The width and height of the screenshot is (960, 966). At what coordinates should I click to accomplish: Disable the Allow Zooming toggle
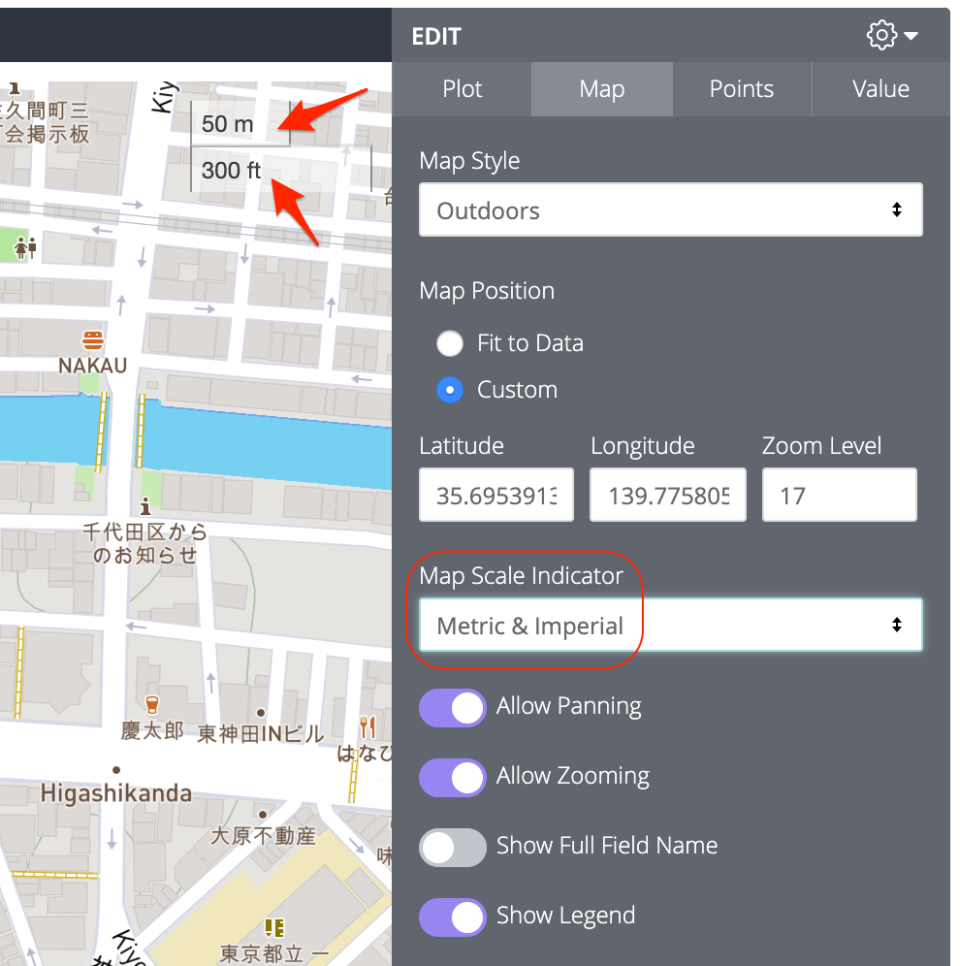(452, 777)
